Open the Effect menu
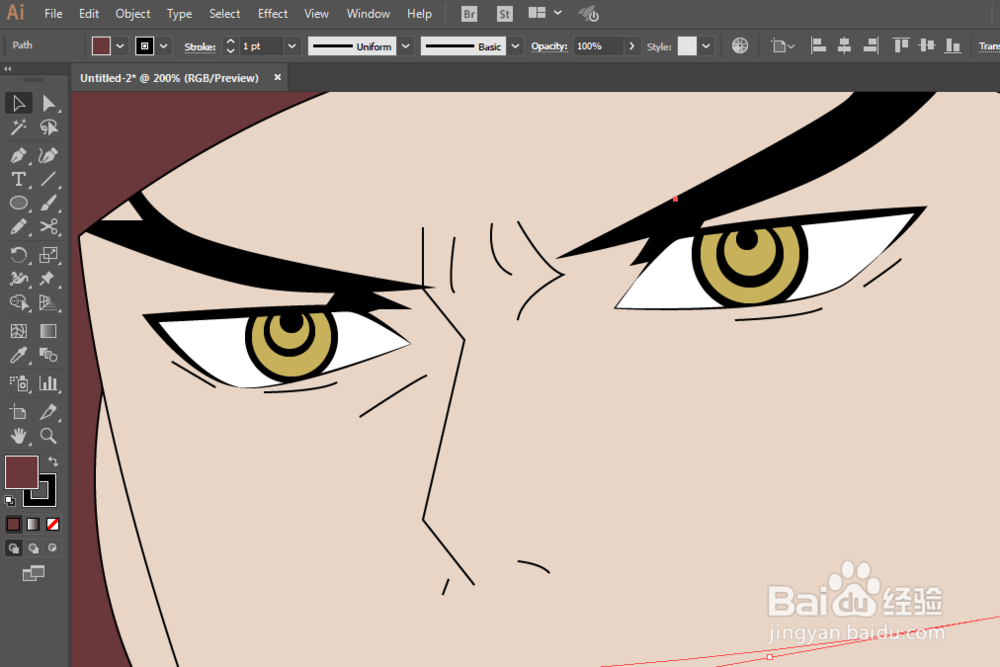This screenshot has height=667, width=1000. coord(272,13)
